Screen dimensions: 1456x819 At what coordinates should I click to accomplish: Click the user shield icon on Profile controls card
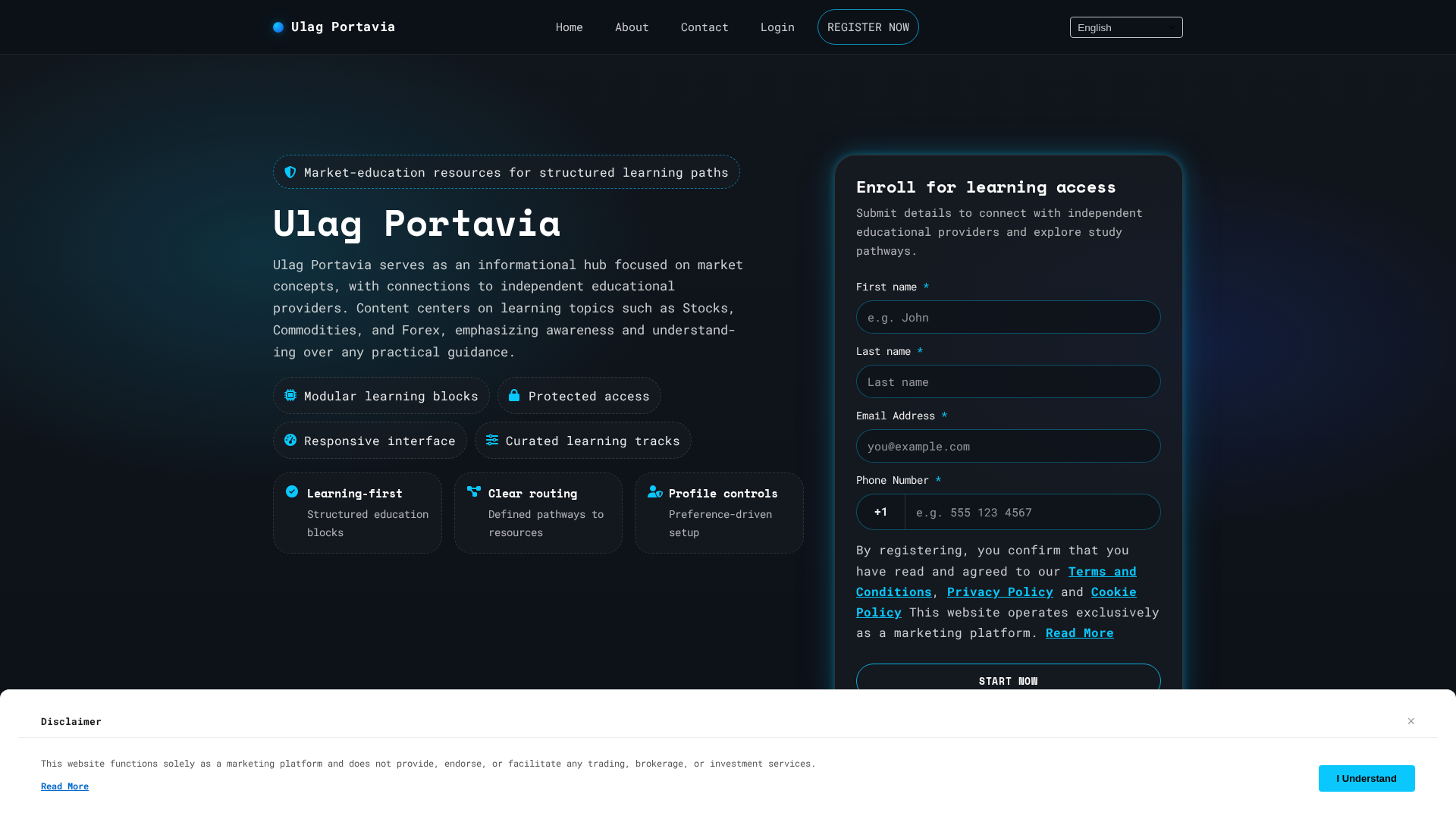click(655, 491)
